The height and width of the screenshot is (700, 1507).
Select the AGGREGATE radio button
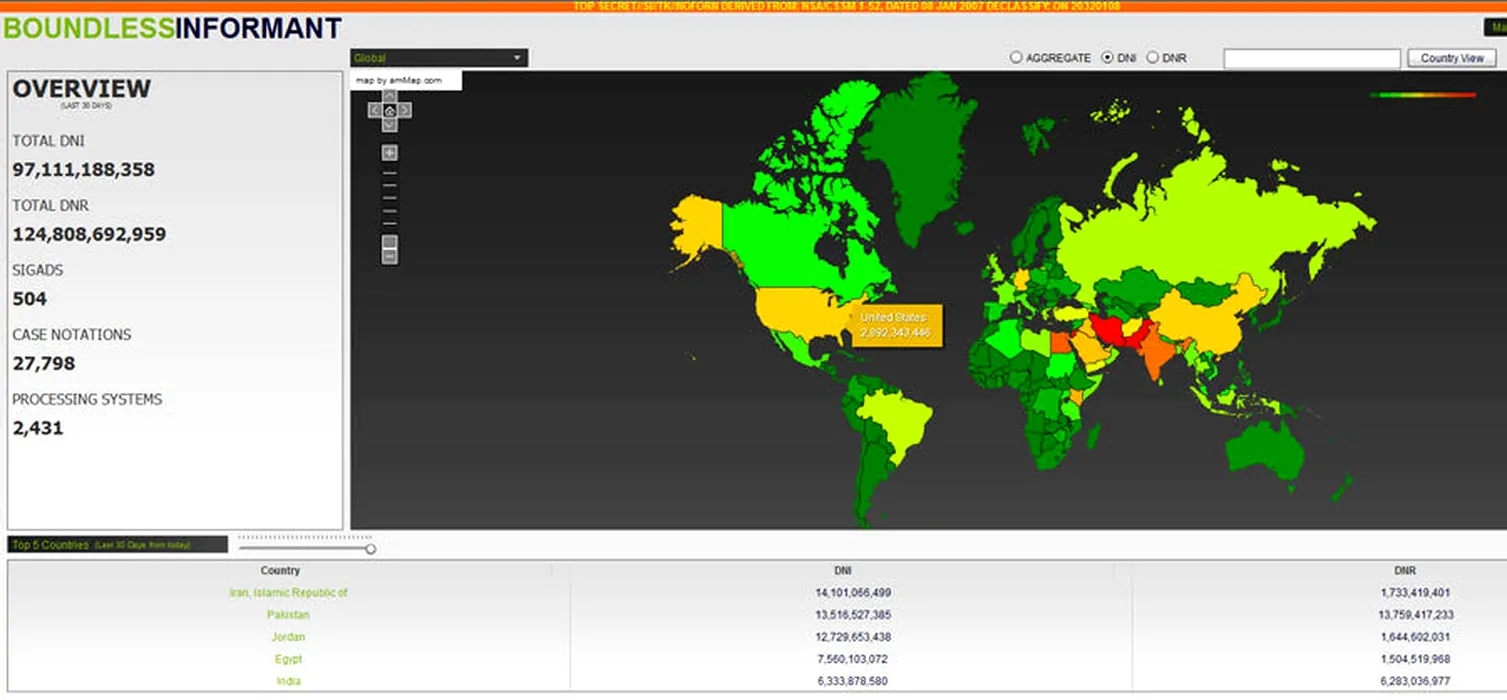pyautogui.click(x=1016, y=58)
